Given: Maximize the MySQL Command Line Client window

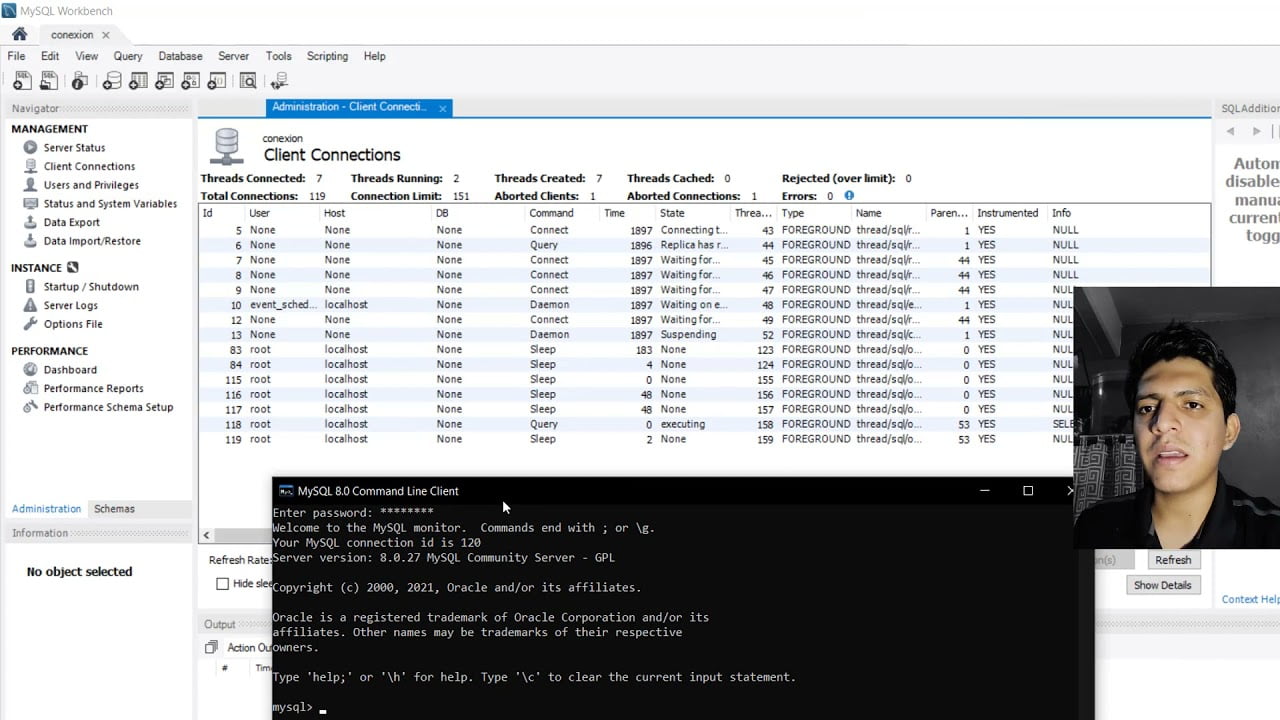Looking at the screenshot, I should click(1027, 491).
